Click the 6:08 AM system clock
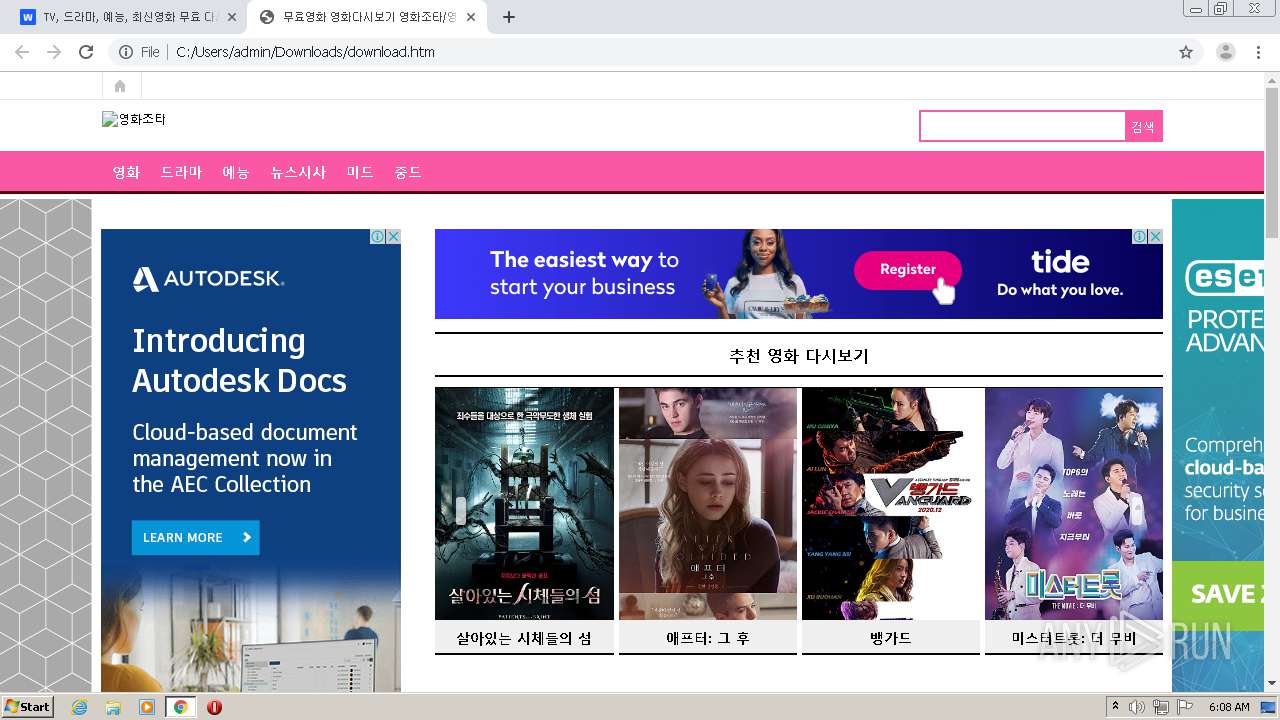Viewport: 1280px width, 720px height. 1229,707
